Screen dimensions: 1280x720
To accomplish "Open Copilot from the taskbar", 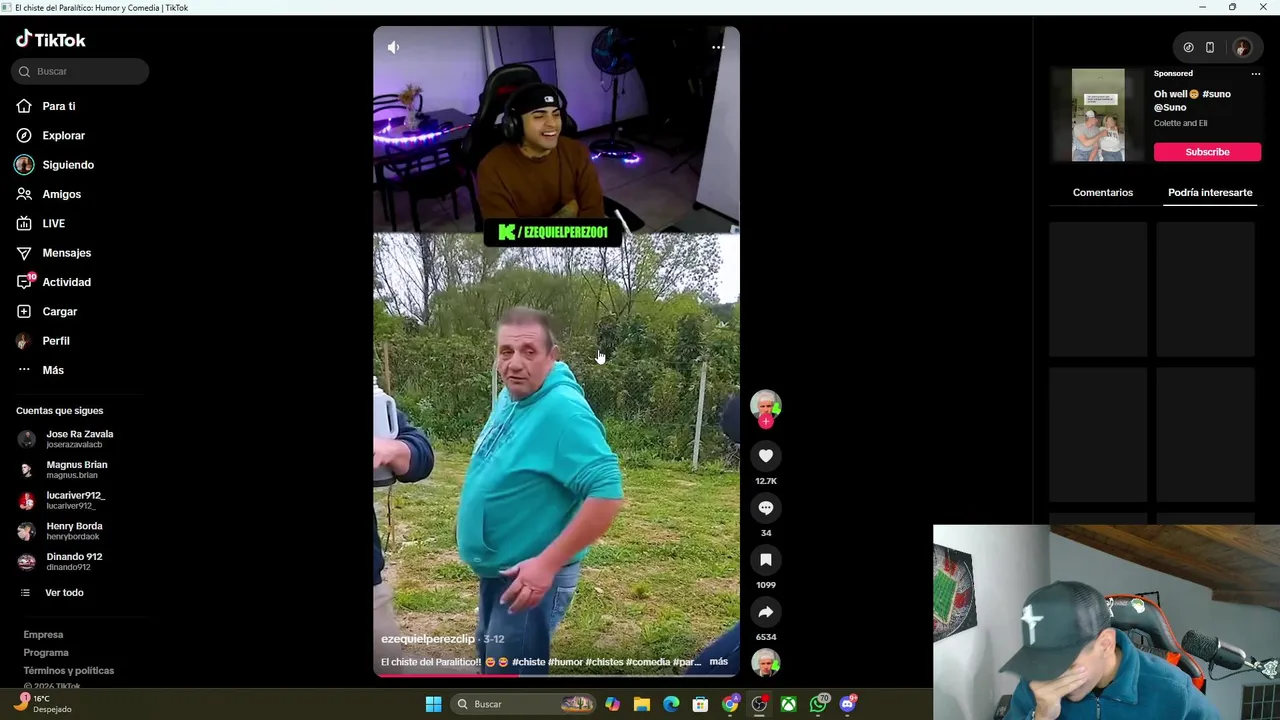I will pyautogui.click(x=612, y=704).
